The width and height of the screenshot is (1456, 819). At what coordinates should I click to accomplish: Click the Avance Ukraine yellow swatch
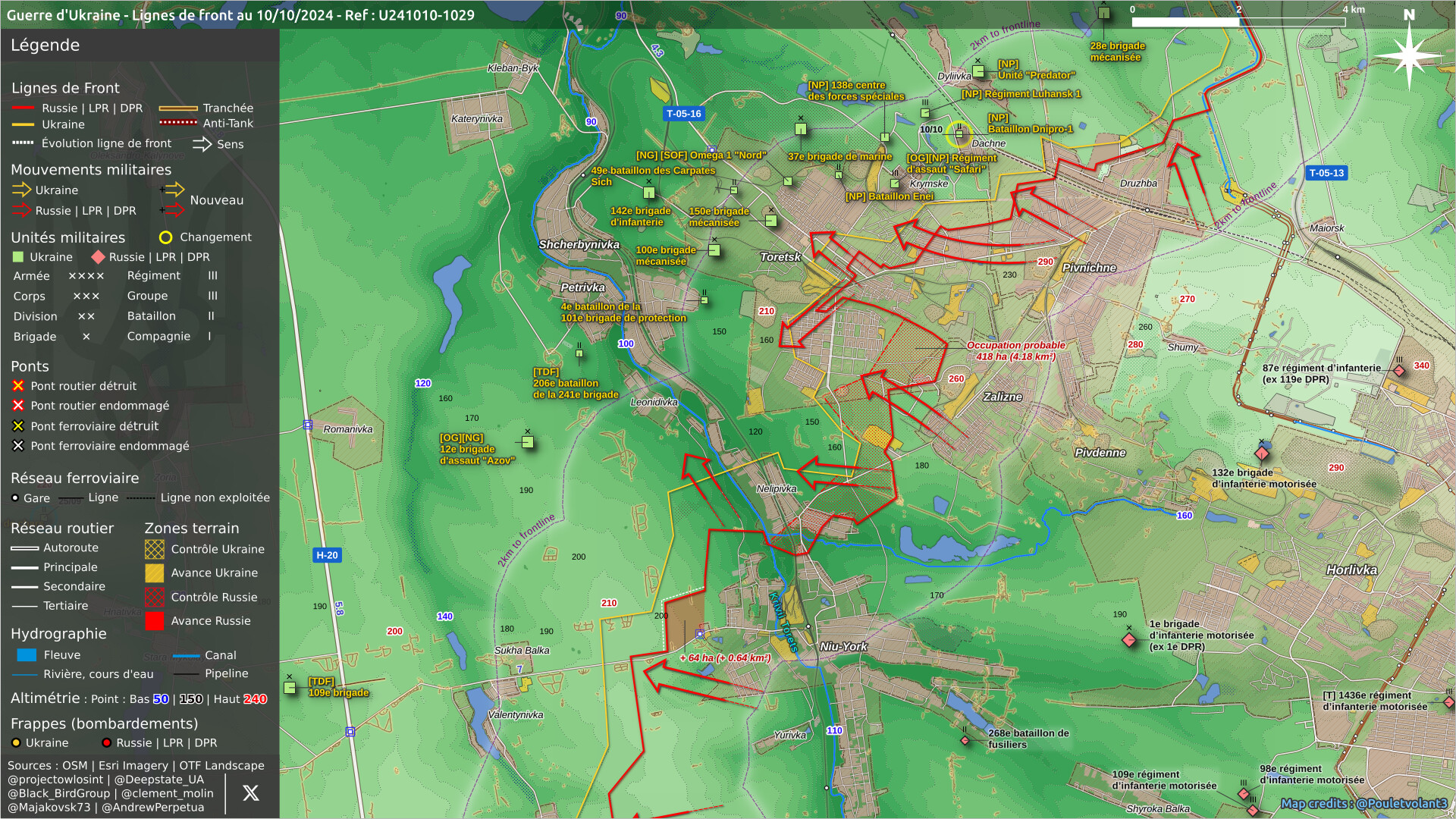click(x=155, y=573)
